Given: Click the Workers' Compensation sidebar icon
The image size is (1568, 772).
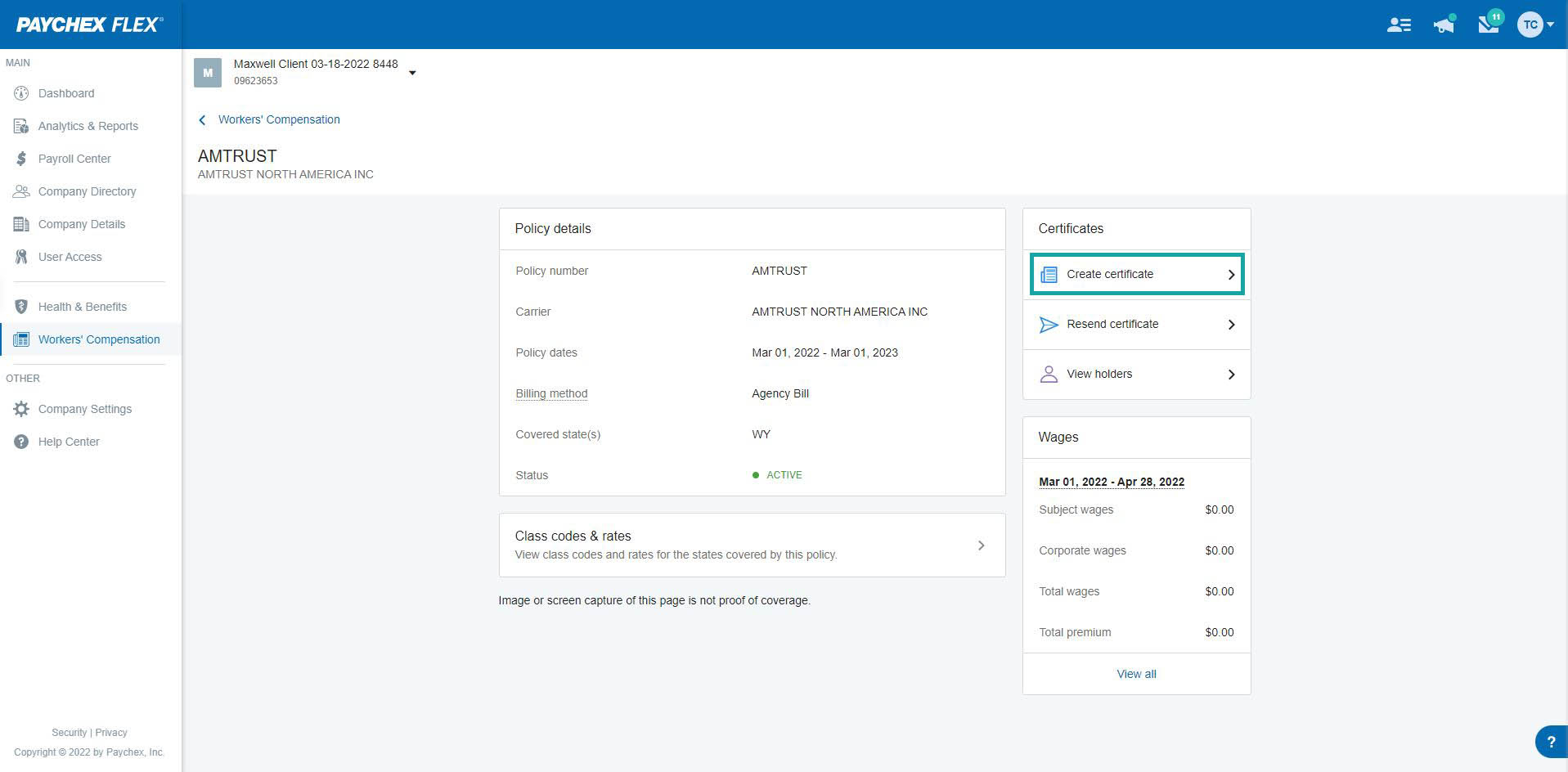Looking at the screenshot, I should point(21,339).
